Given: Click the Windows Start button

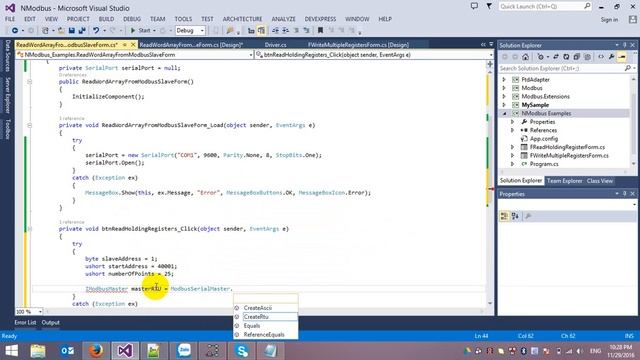Looking at the screenshot, I should pos(11,351).
